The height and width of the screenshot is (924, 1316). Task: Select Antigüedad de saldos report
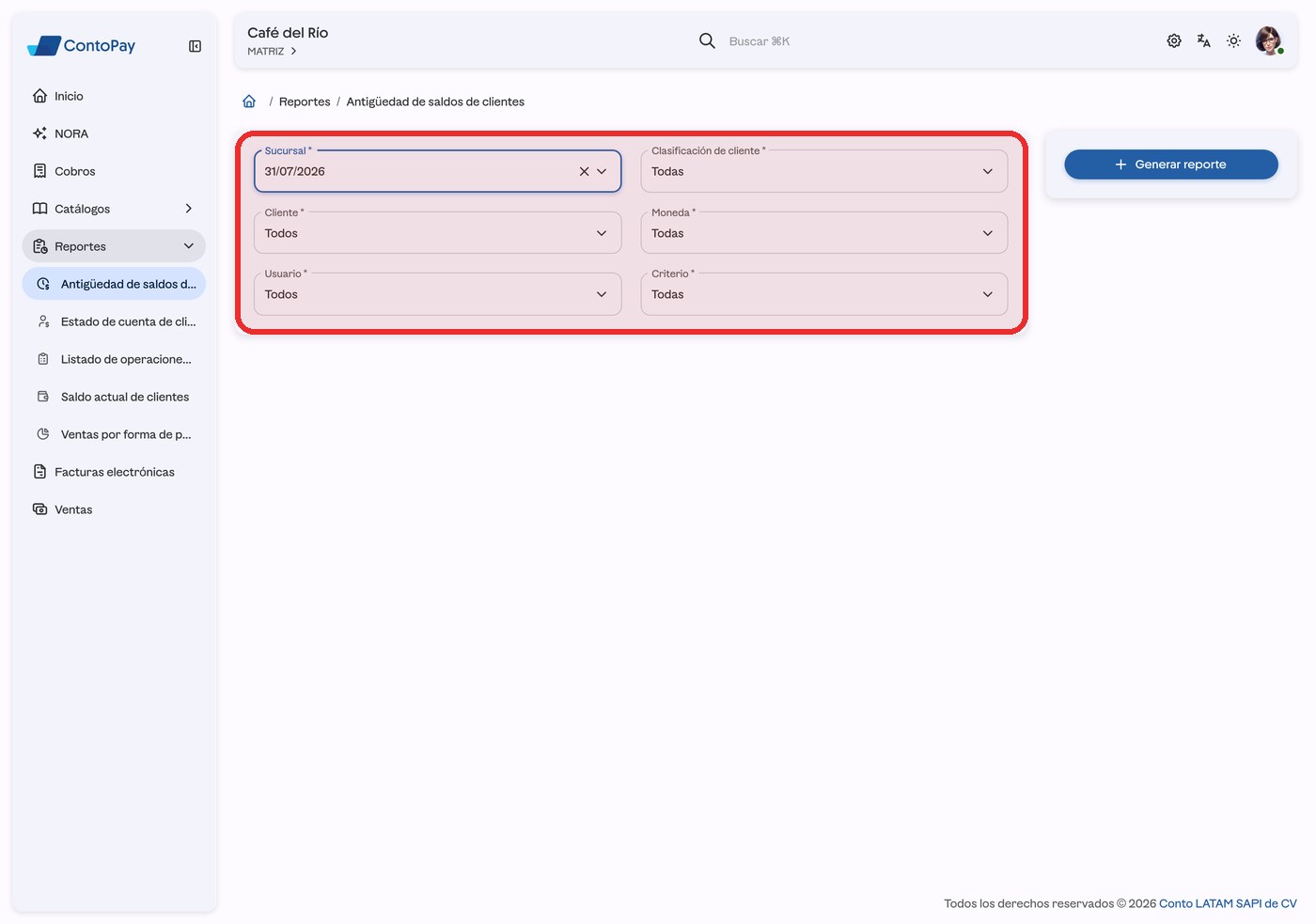tap(114, 284)
